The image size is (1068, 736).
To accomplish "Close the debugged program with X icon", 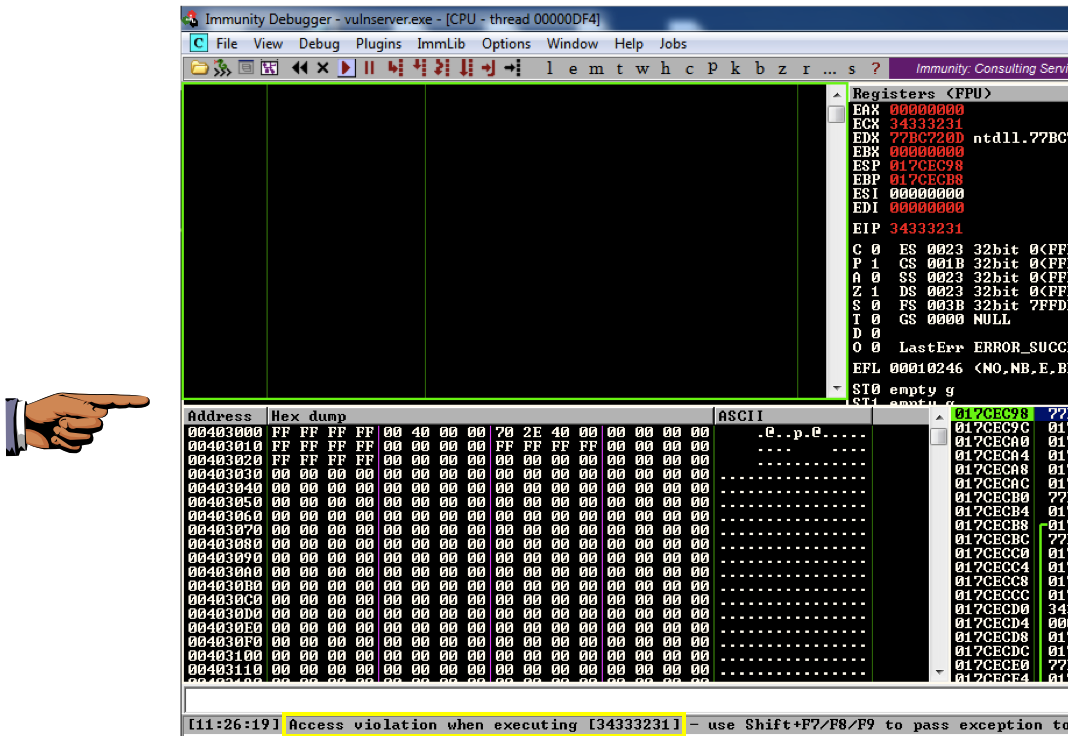I will [323, 68].
